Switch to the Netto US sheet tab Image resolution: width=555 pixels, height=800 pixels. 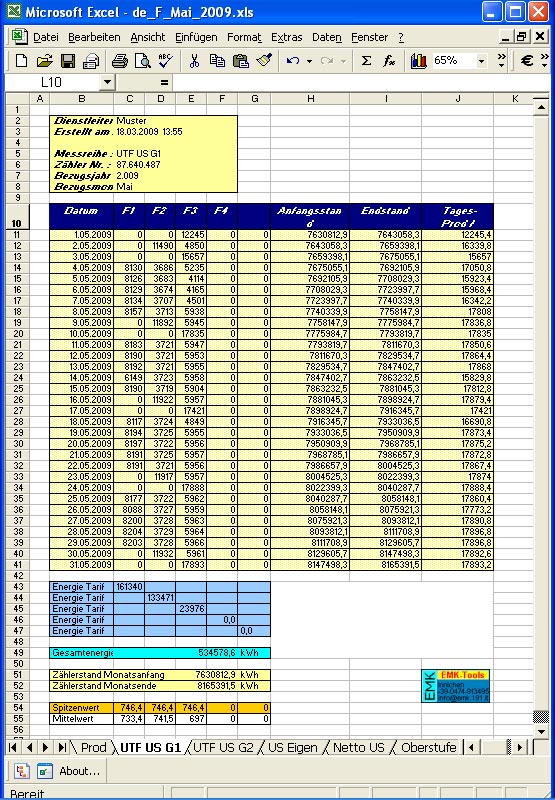(x=359, y=747)
